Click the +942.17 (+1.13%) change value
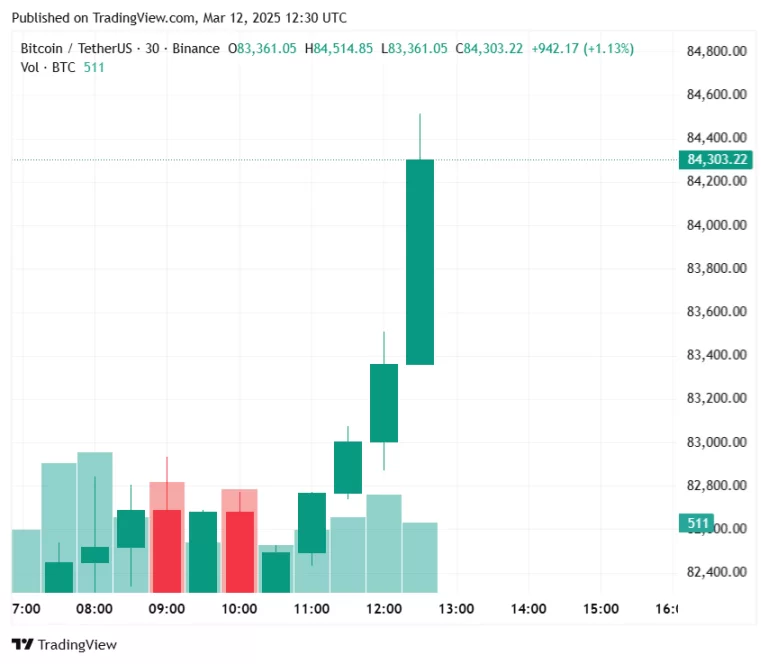This screenshot has width=768, height=664. pyautogui.click(x=582, y=49)
